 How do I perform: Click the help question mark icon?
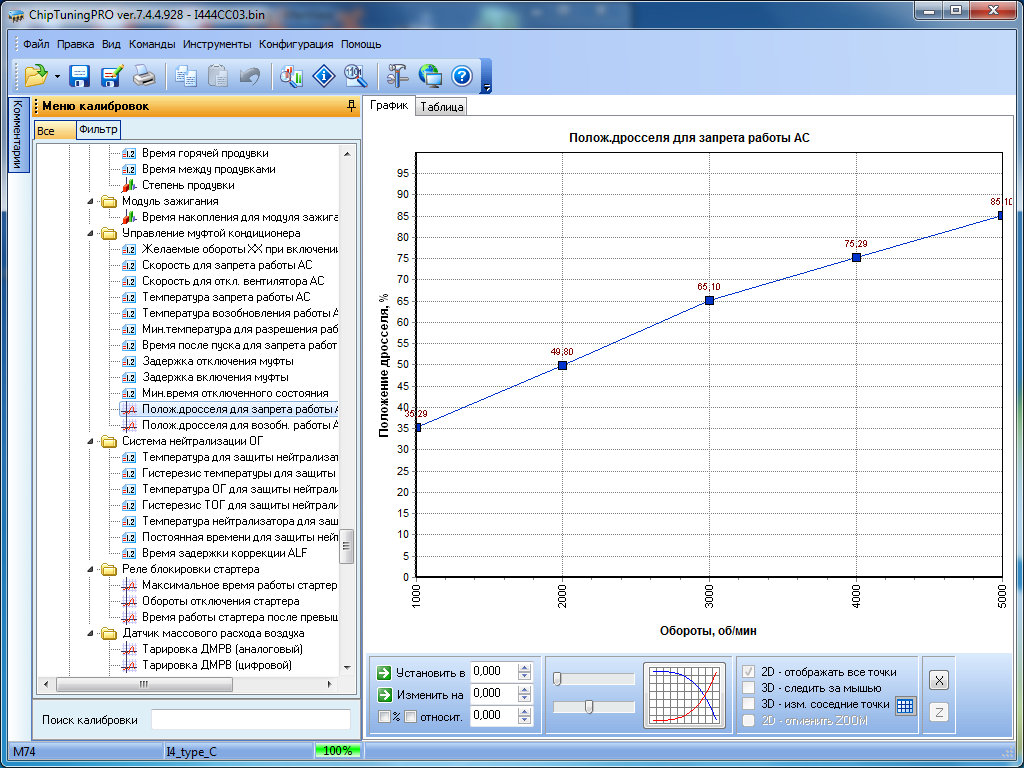461,76
